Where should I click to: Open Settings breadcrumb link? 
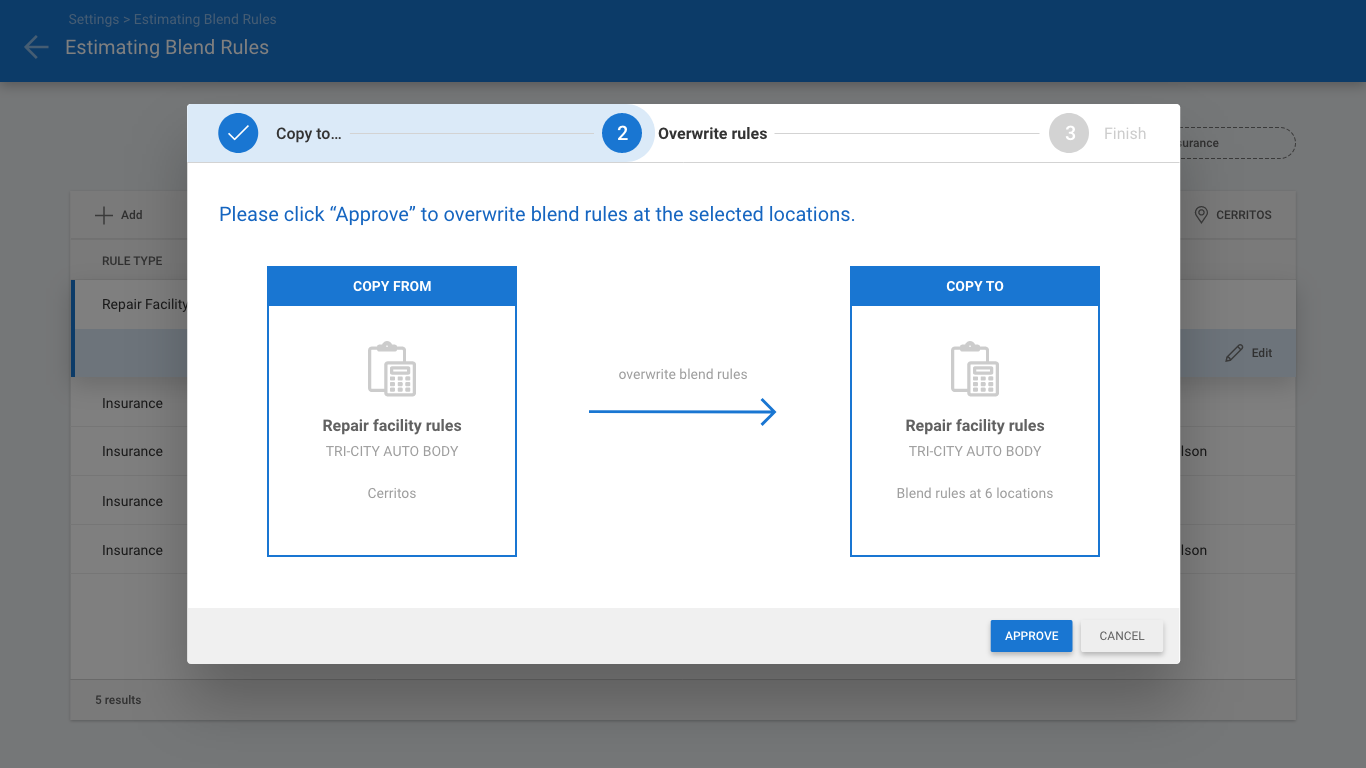click(93, 19)
